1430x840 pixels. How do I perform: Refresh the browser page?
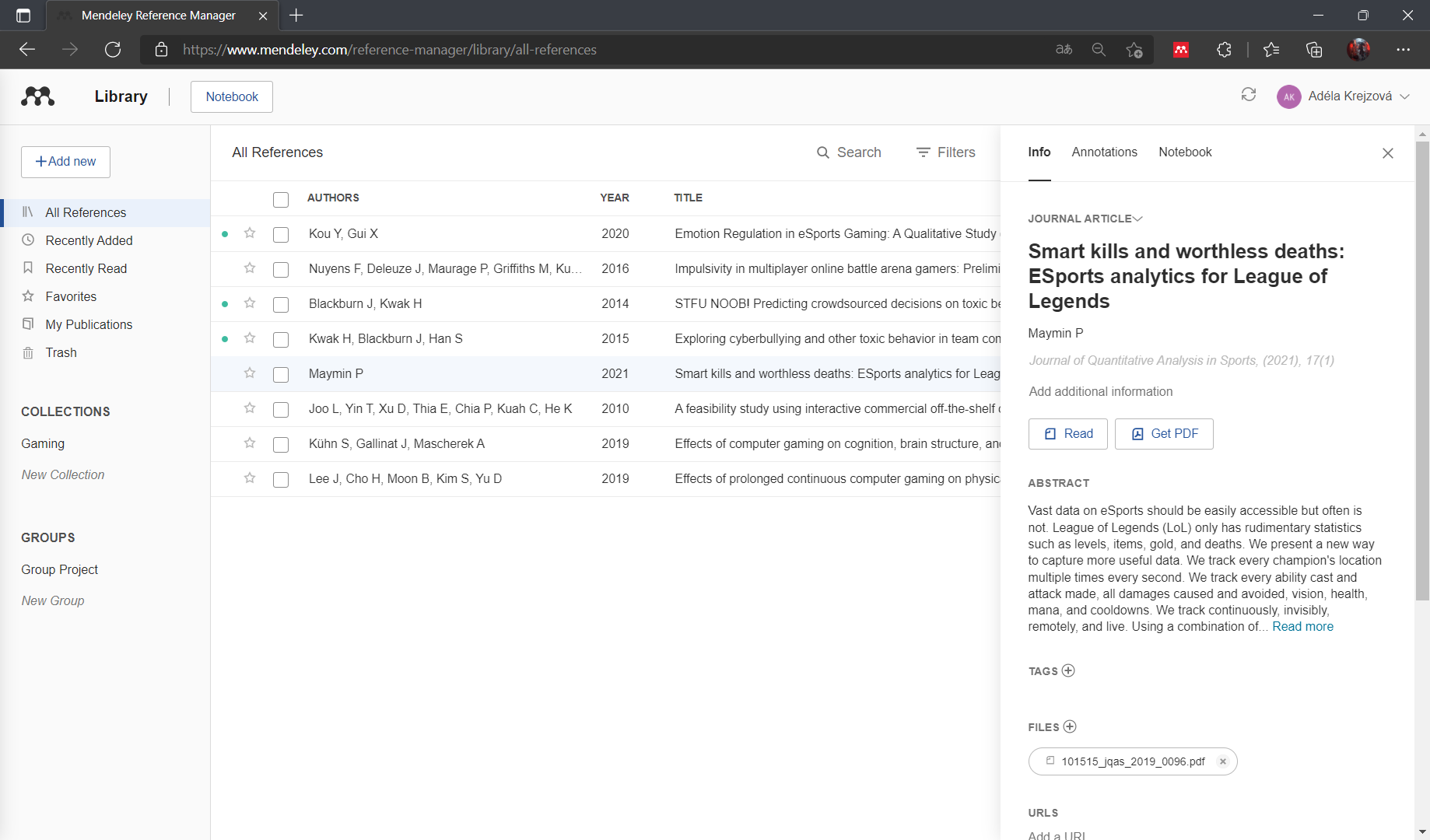tap(113, 50)
